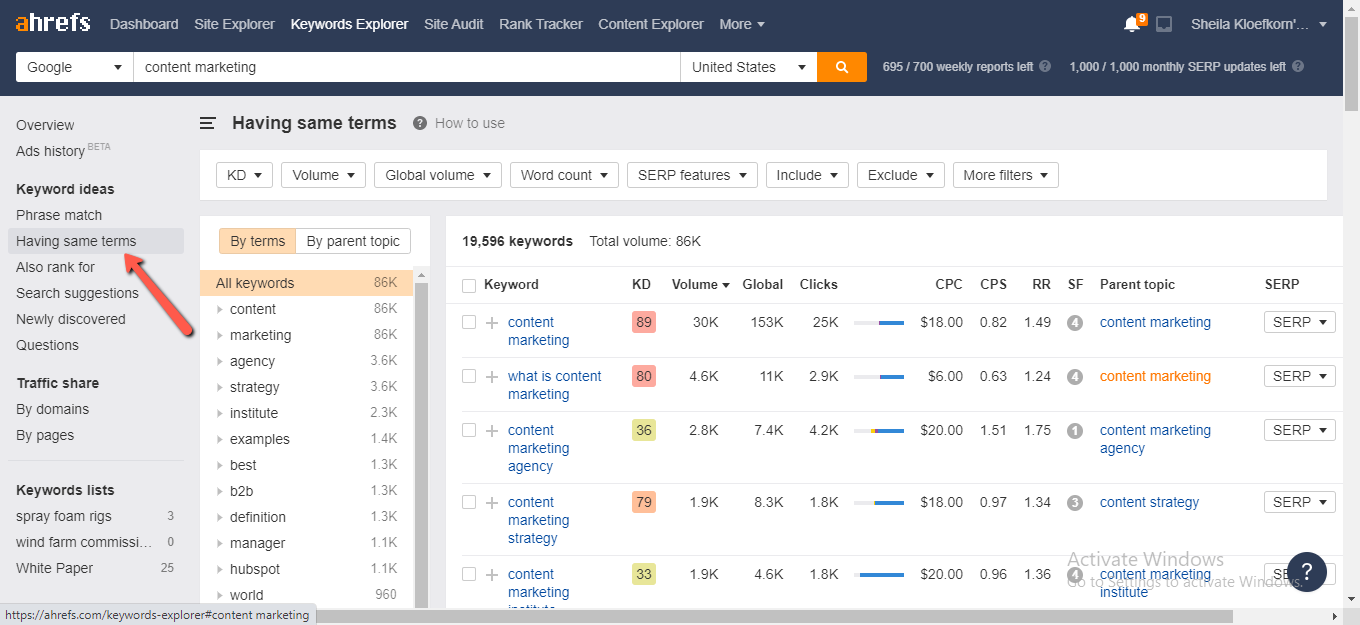Click SF badge 1 in content marketing agency row
This screenshot has width=1360, height=625.
(1075, 431)
